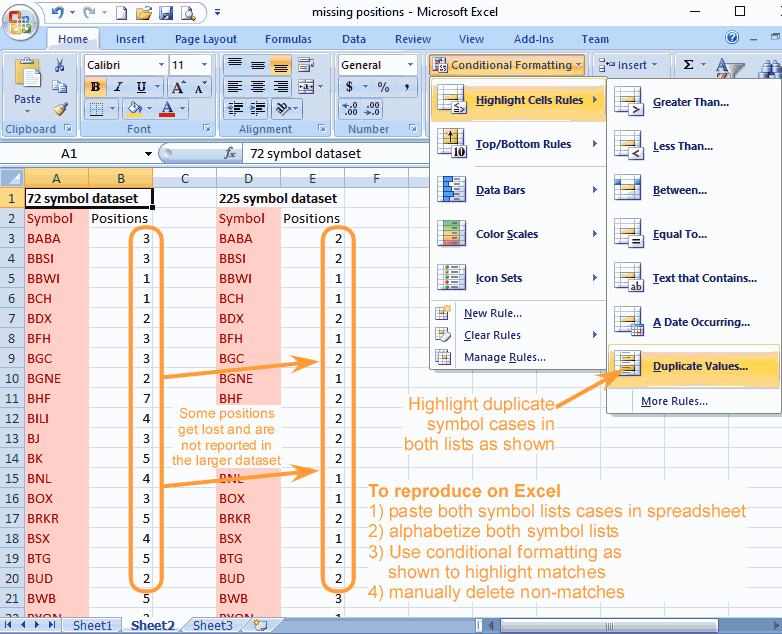Viewport: 782px width, 634px height.
Task: Click the Office button logo
Action: pyautogui.click(x=22, y=21)
